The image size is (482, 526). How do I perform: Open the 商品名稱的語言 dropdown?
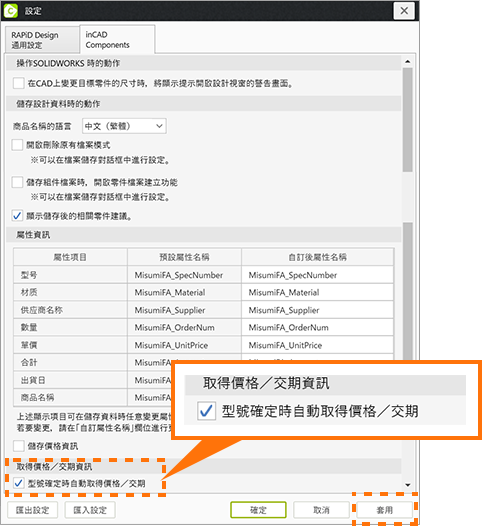pos(124,126)
